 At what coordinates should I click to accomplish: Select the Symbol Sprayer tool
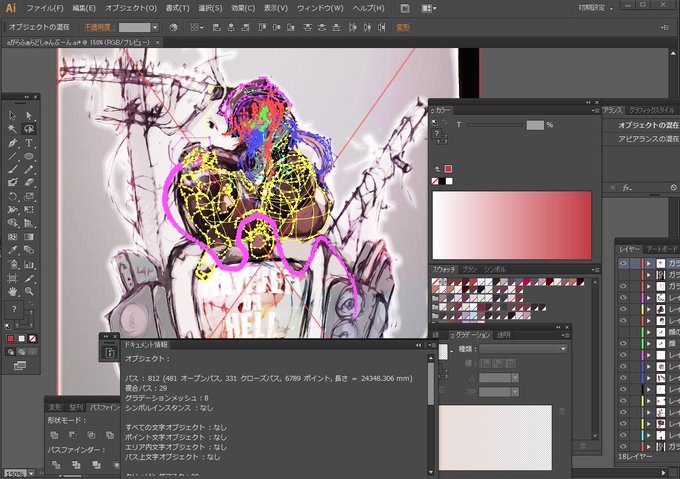tap(12, 264)
